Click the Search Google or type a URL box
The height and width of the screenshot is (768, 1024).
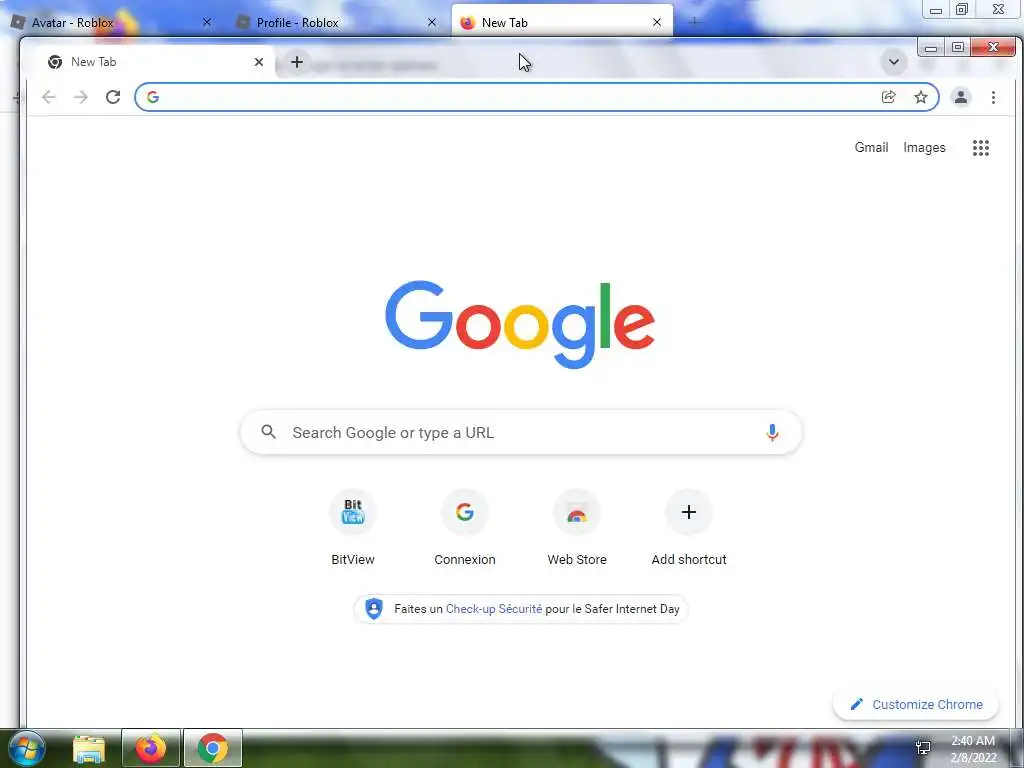pos(521,432)
